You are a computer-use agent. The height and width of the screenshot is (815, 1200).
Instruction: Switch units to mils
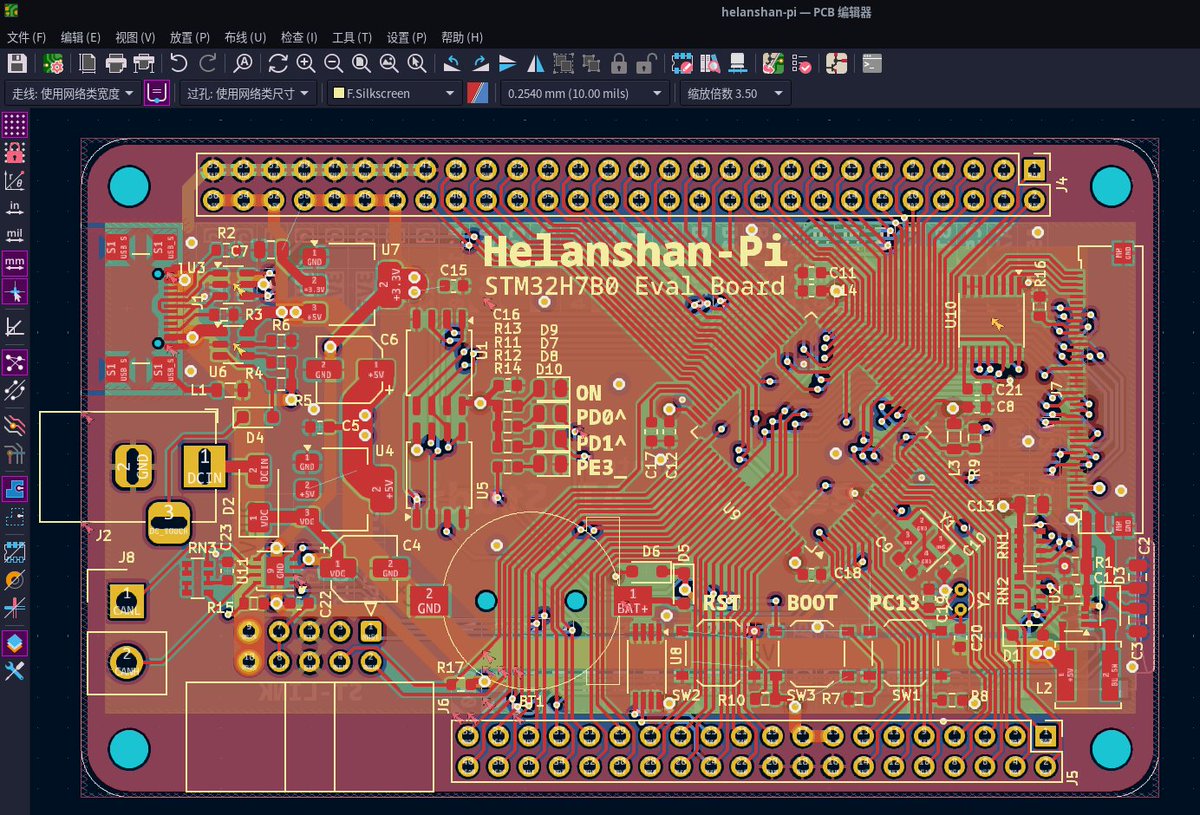pos(14,237)
